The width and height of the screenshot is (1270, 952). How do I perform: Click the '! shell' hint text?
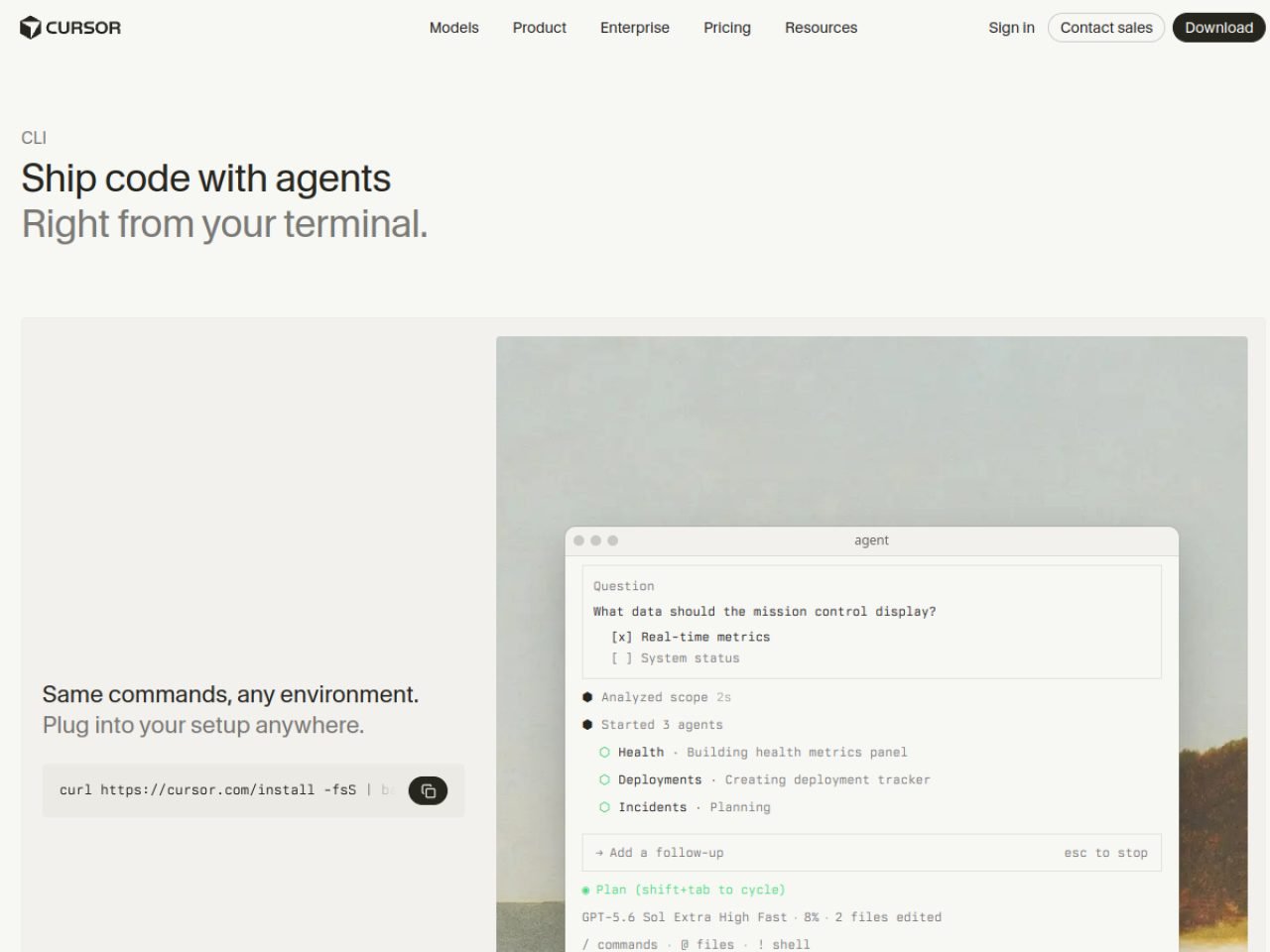[x=784, y=944]
